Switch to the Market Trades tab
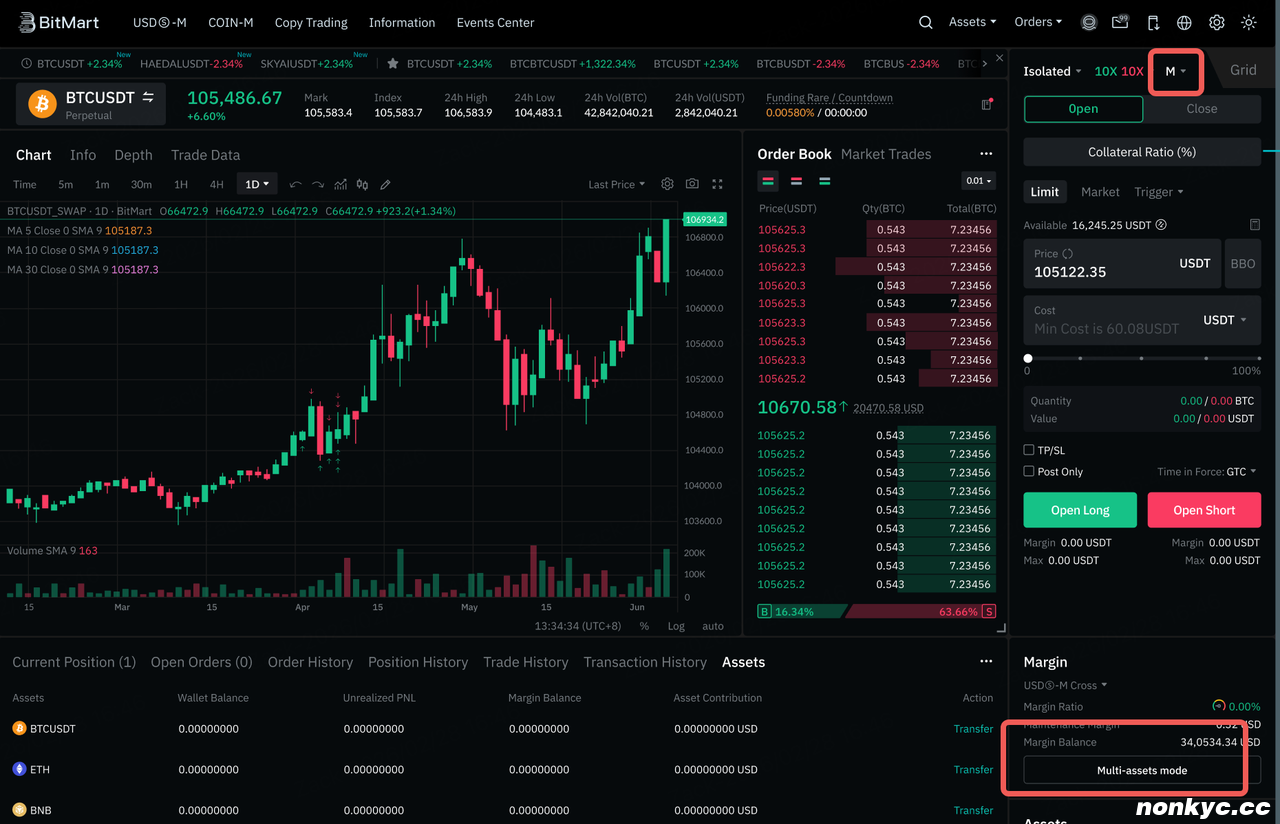The image size is (1280, 824). coord(885,154)
